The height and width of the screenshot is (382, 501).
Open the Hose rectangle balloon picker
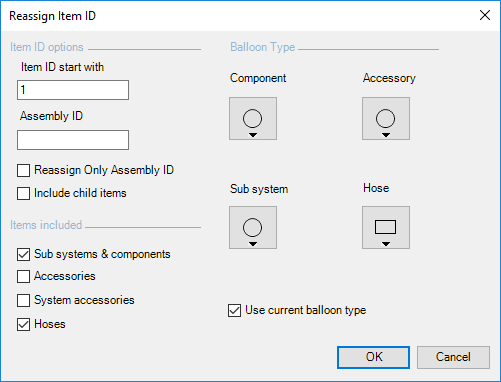pos(386,227)
